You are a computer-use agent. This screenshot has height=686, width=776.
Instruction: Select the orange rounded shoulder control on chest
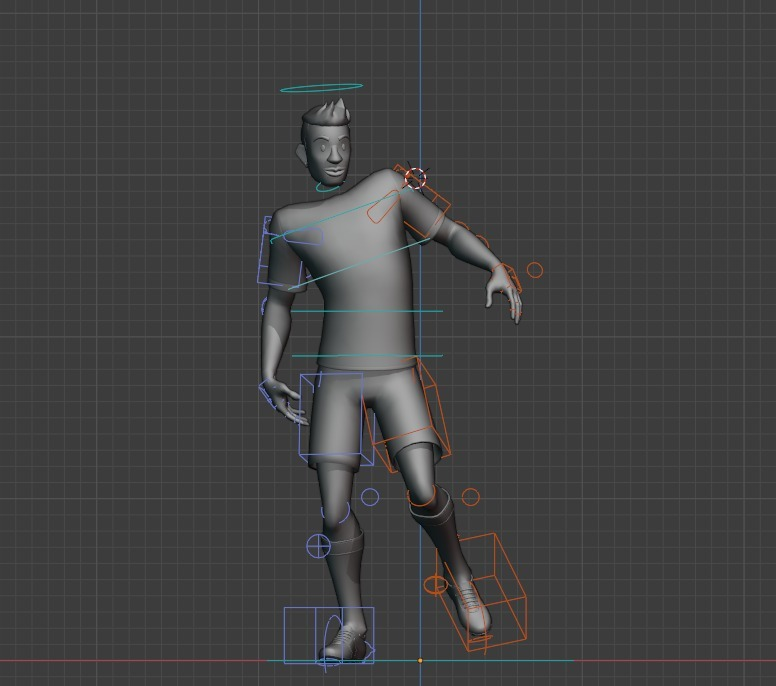tap(383, 206)
